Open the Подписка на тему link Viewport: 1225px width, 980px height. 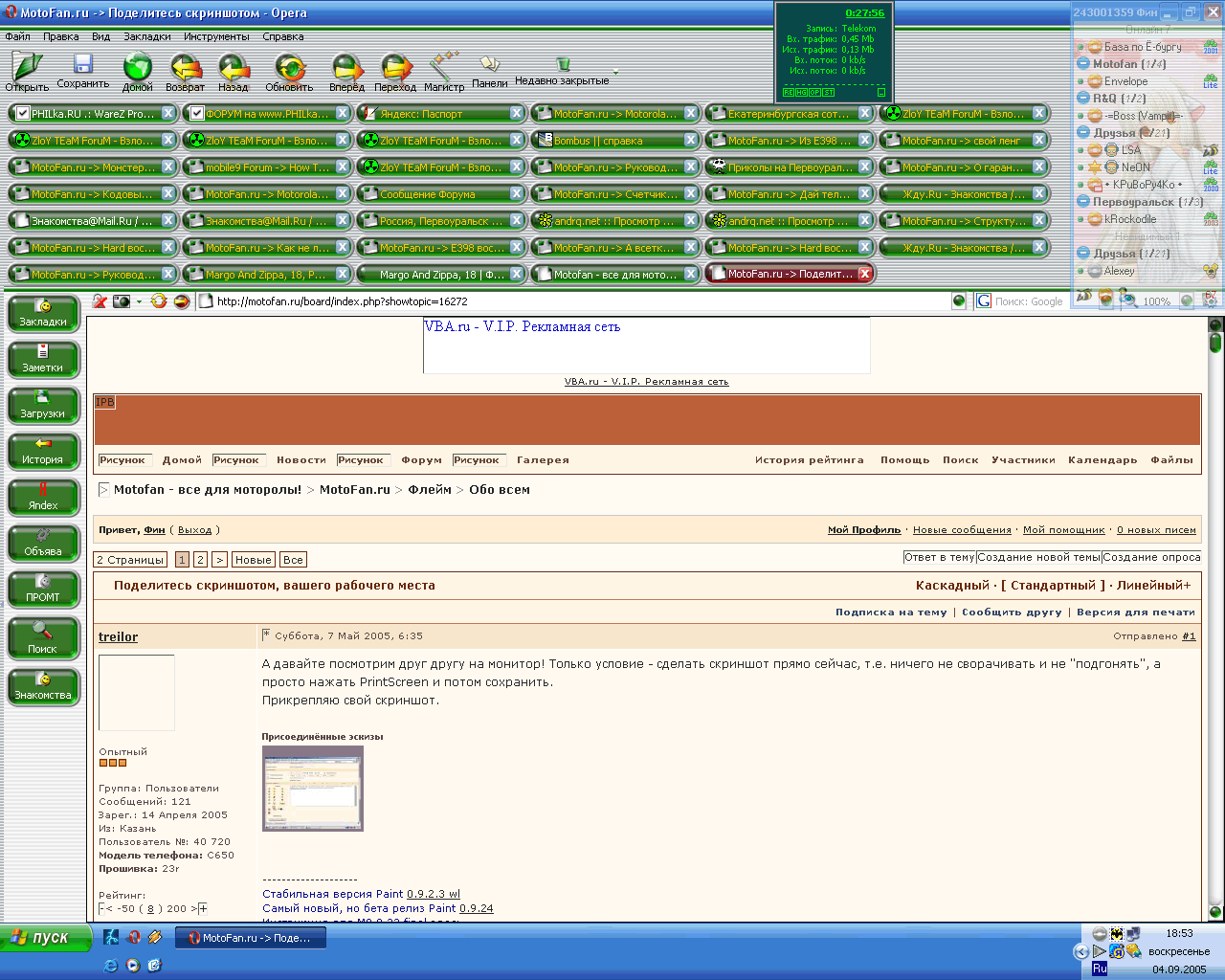click(891, 612)
